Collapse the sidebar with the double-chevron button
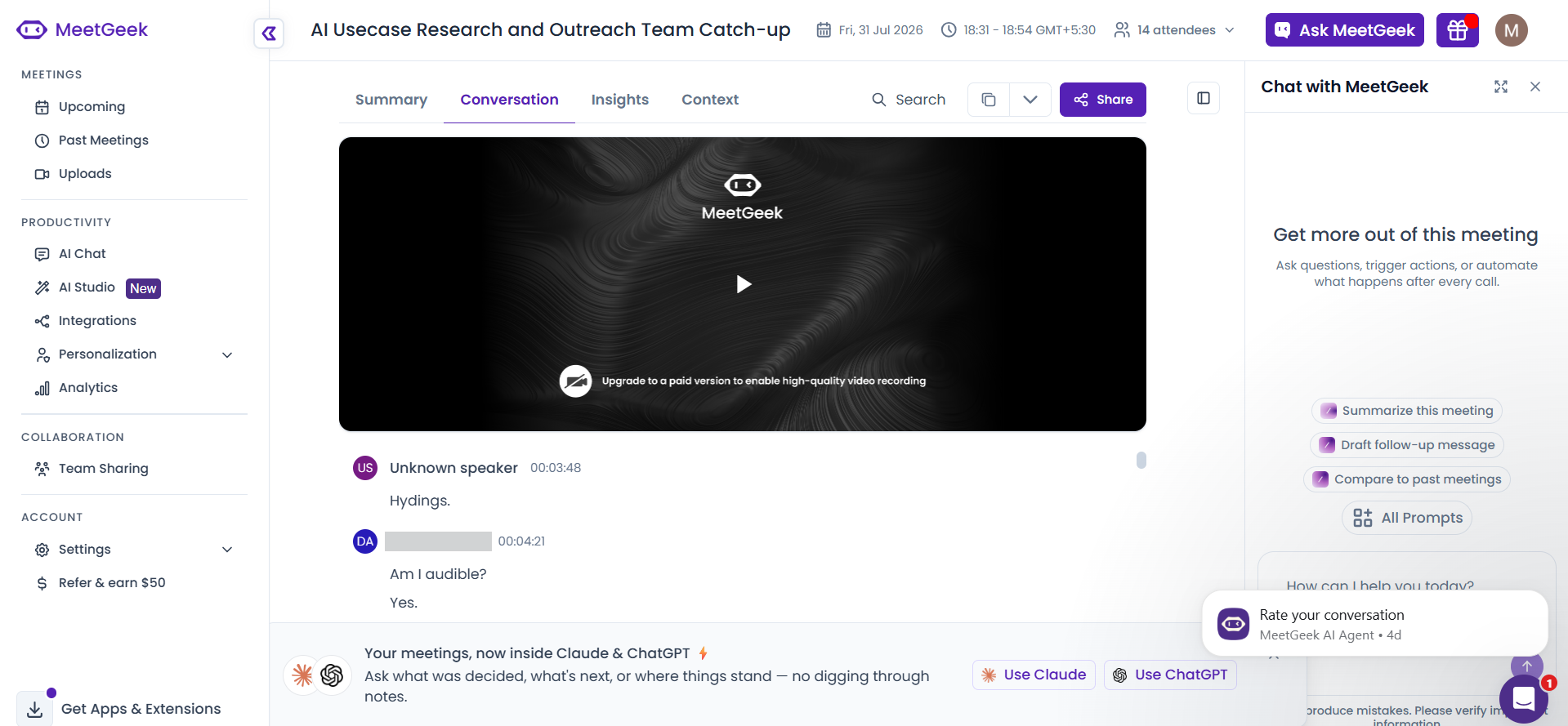 click(269, 33)
